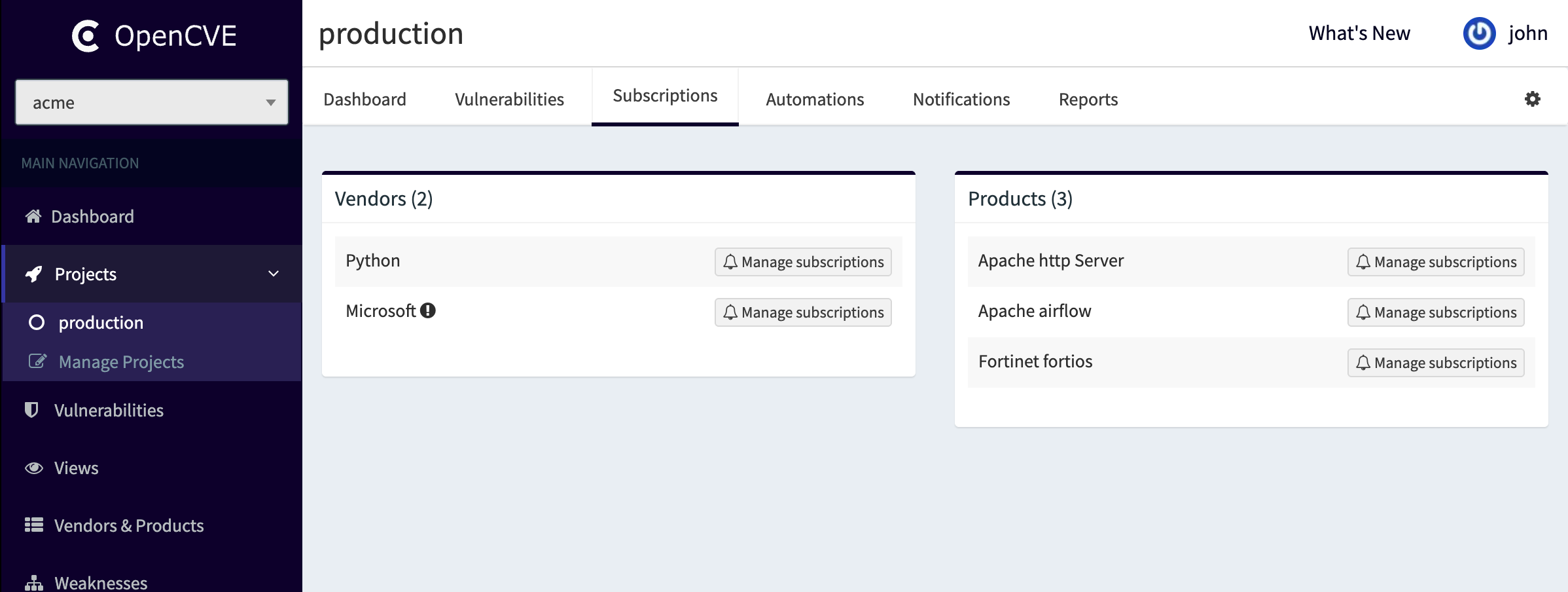This screenshot has height=592, width=1568.
Task: Open the Reports tab
Action: point(1088,99)
